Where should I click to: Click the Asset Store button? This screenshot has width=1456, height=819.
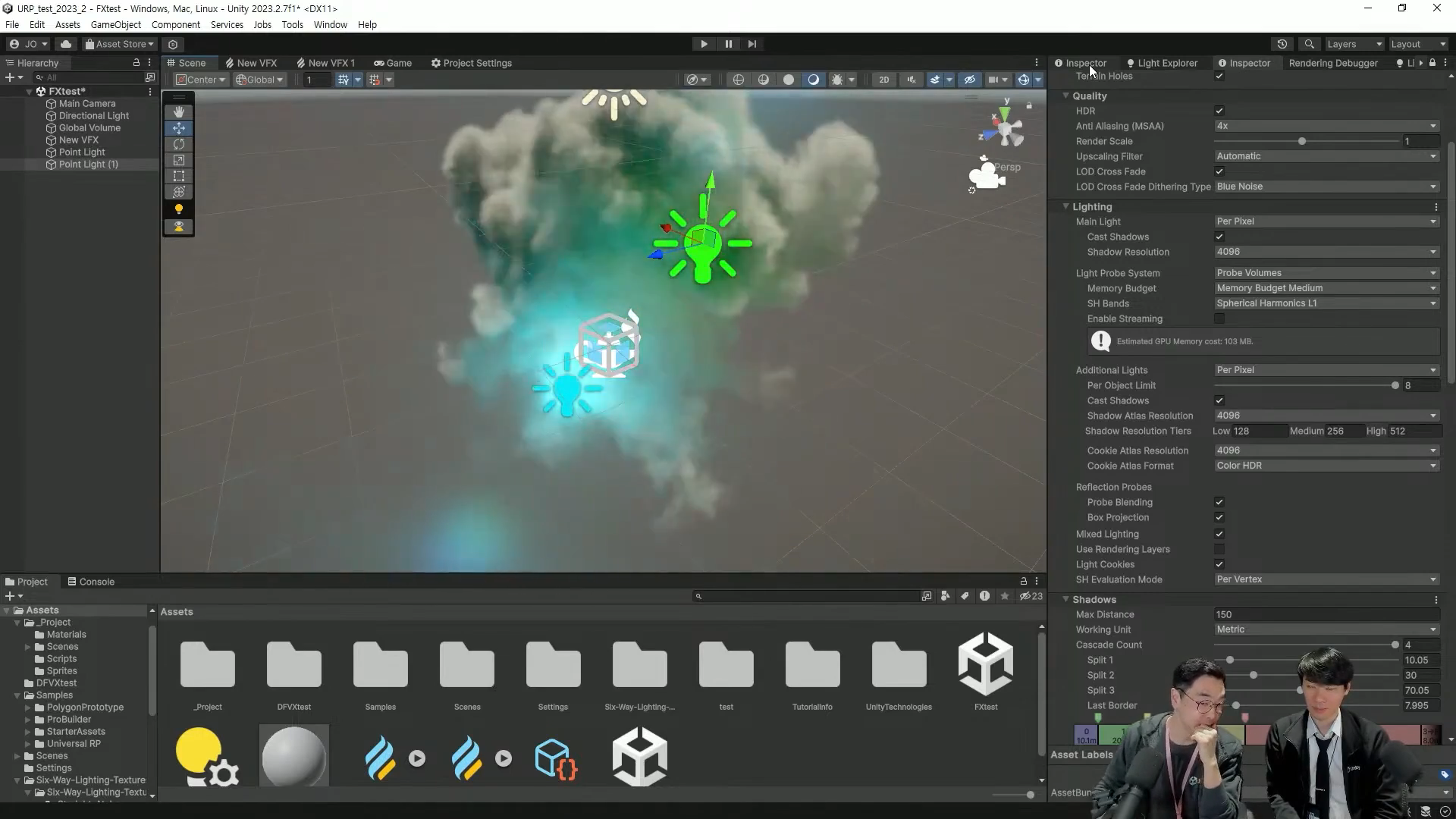120,44
